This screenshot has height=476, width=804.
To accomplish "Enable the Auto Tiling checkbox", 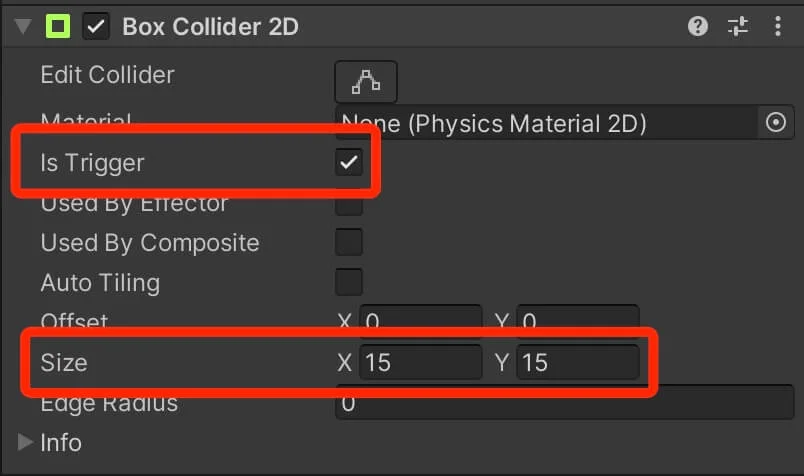I will point(349,282).
